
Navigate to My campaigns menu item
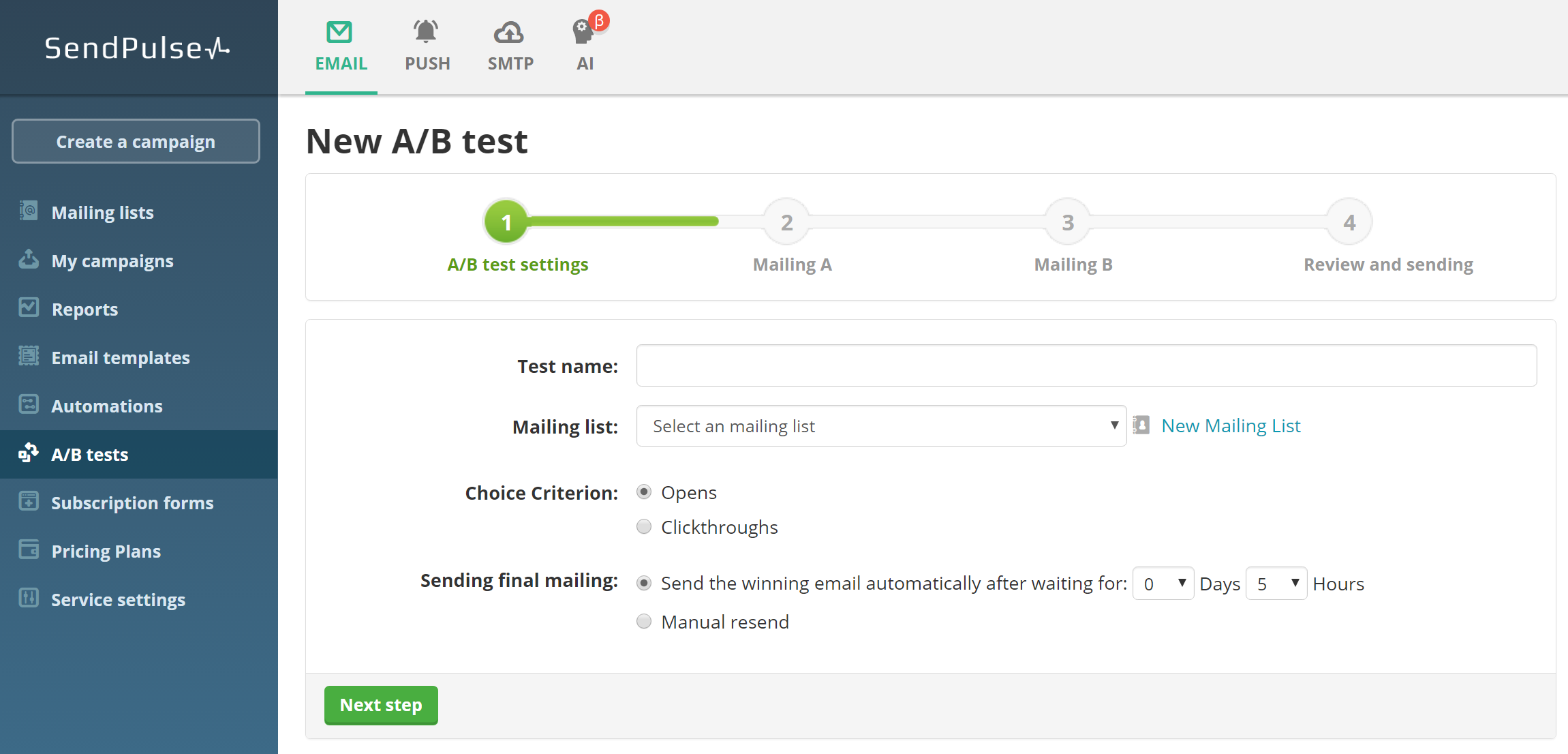pos(112,260)
